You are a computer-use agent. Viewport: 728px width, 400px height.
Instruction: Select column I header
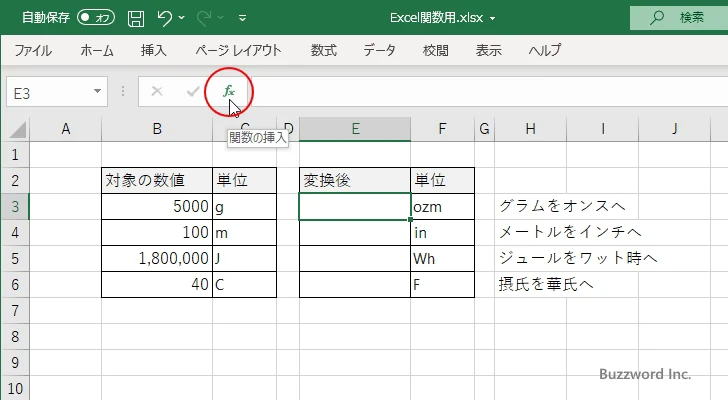tap(603, 129)
